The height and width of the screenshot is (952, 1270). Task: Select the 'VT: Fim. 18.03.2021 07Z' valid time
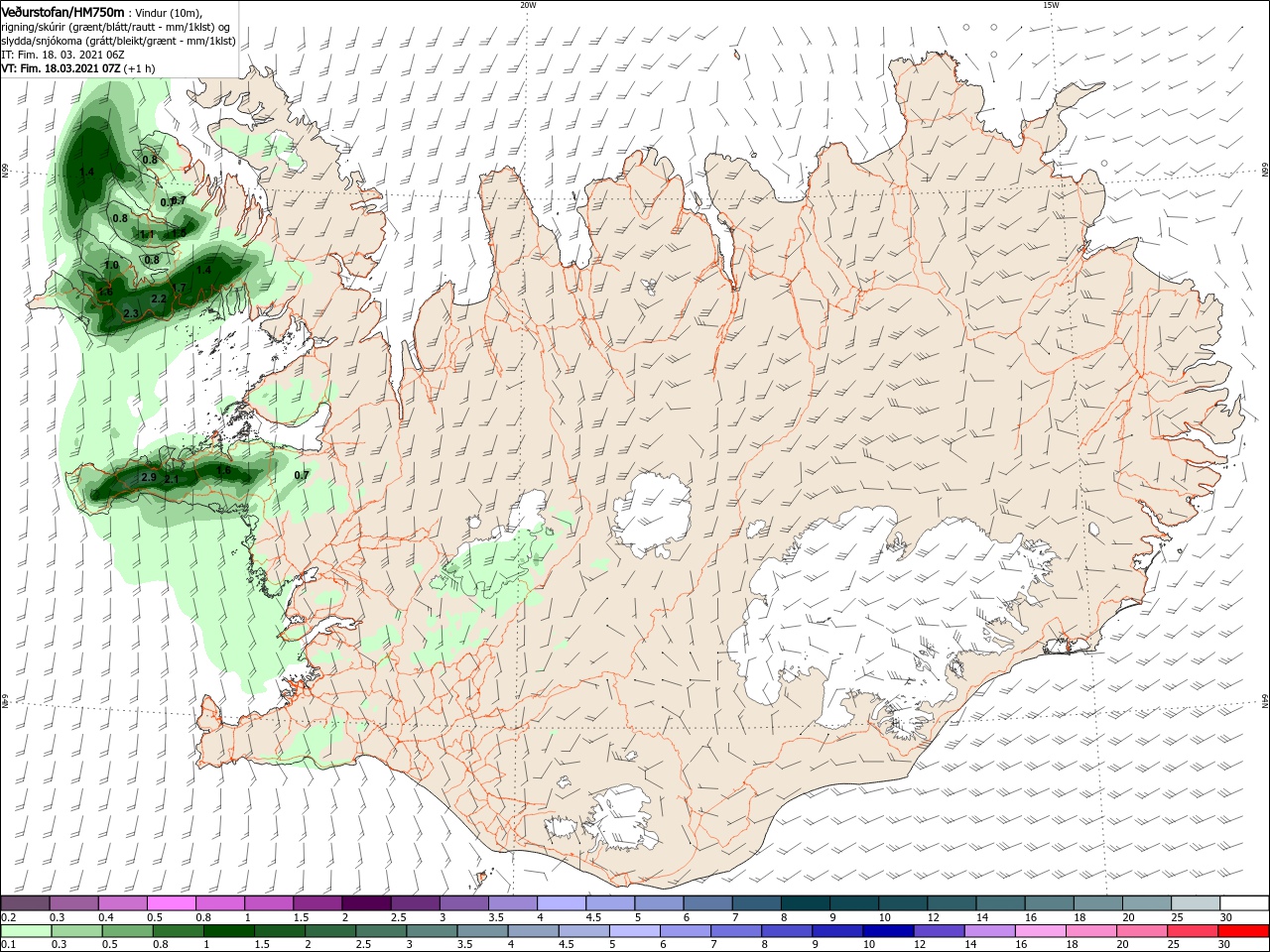point(61,69)
